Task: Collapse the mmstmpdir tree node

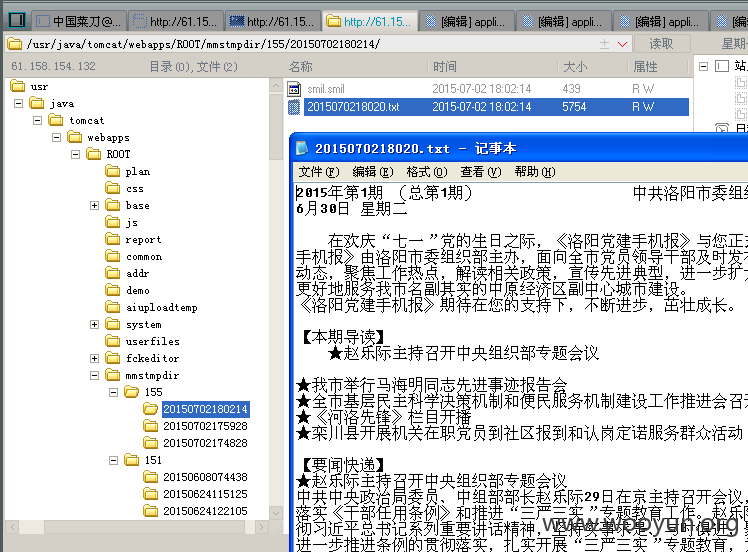Action: pos(94,375)
